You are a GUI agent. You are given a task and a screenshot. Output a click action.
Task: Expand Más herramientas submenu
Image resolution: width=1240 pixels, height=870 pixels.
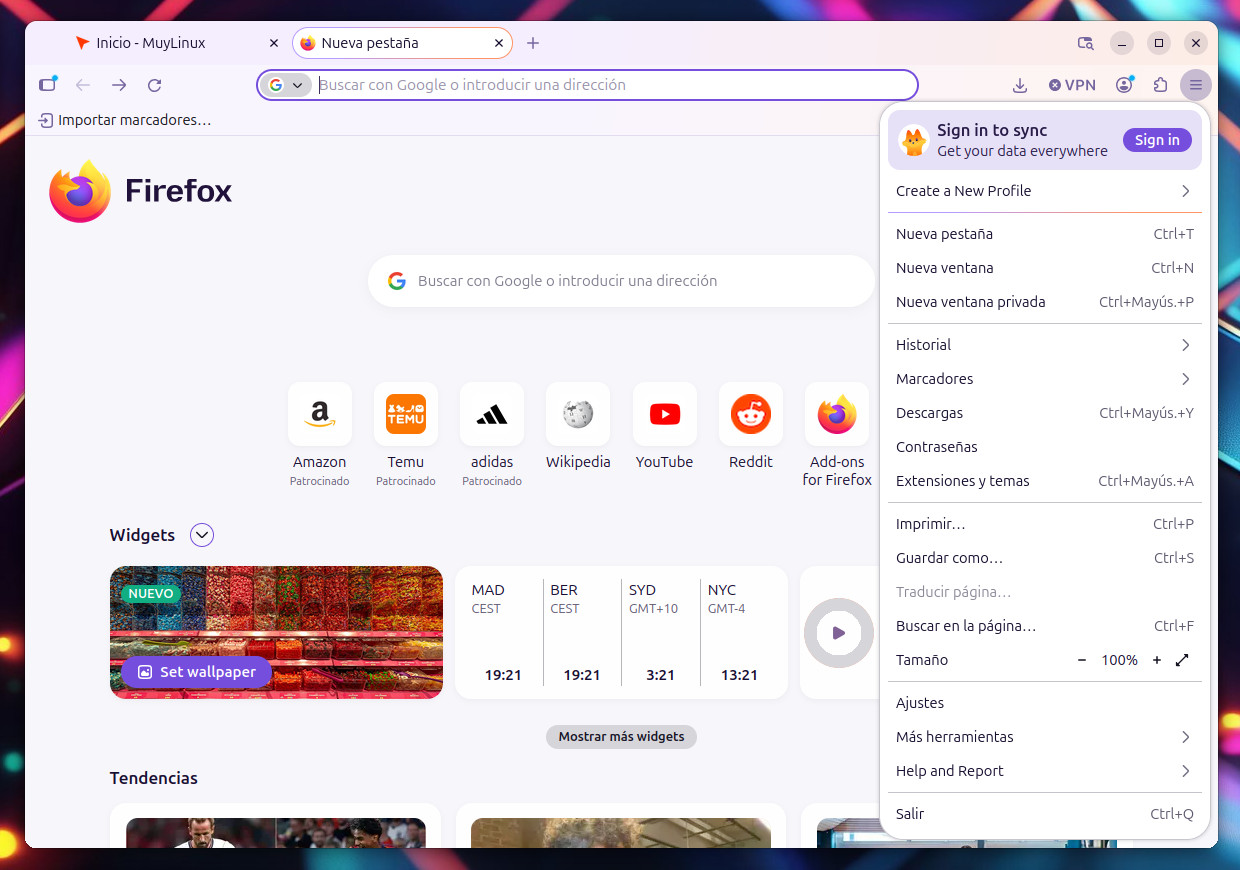(x=1045, y=737)
